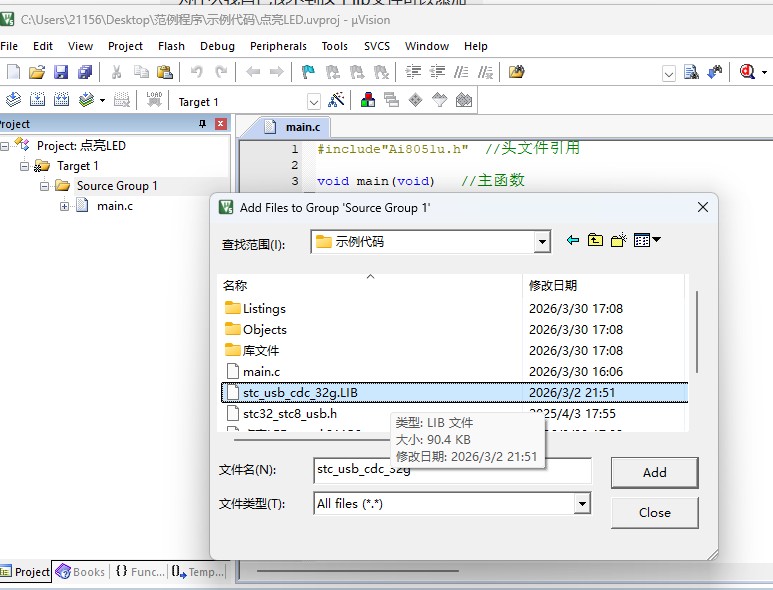Image resolution: width=773 pixels, height=590 pixels.
Task: Collapse the Target 1 tree node
Action: (24, 166)
